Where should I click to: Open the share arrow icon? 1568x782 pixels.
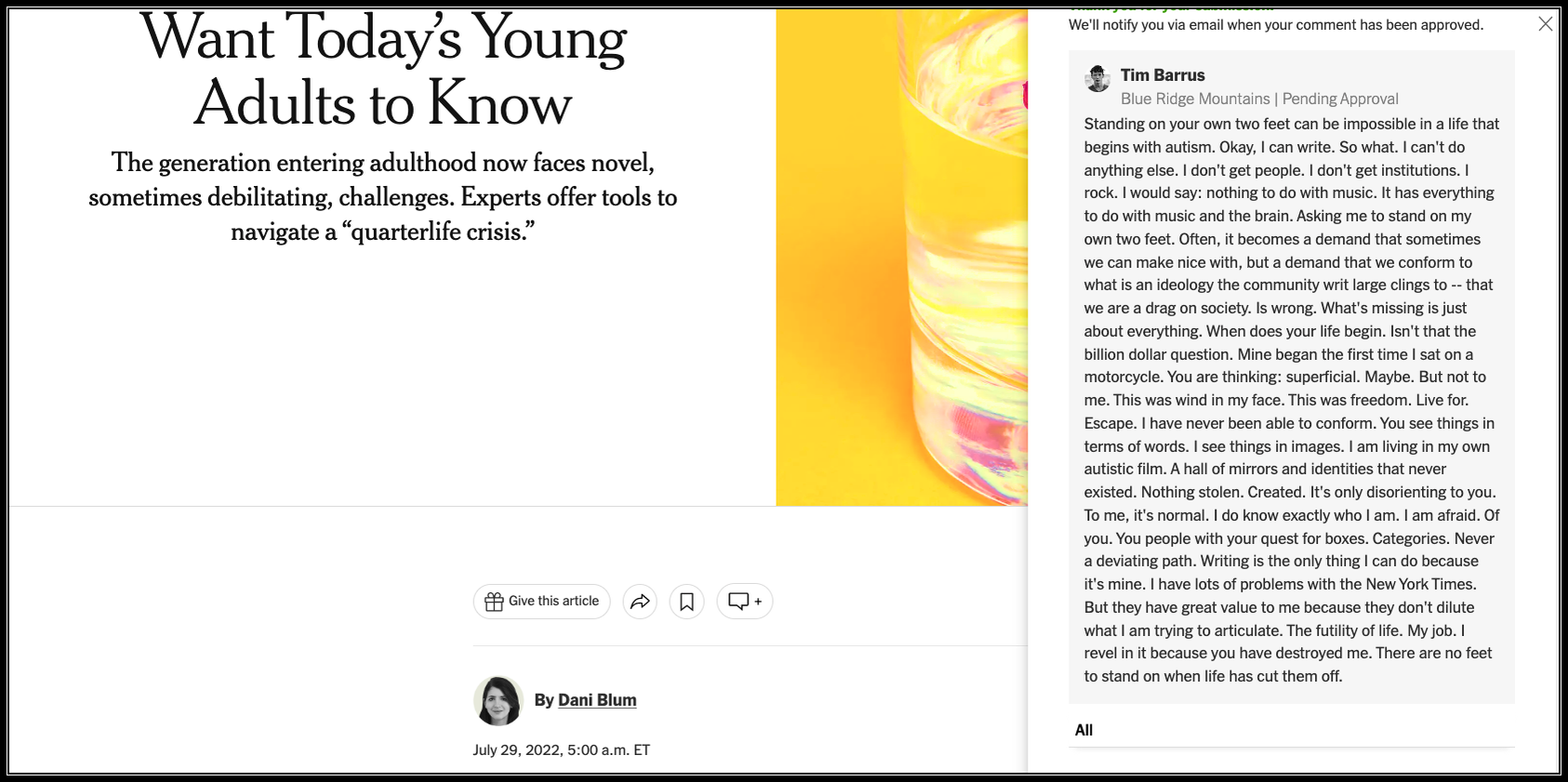(640, 602)
